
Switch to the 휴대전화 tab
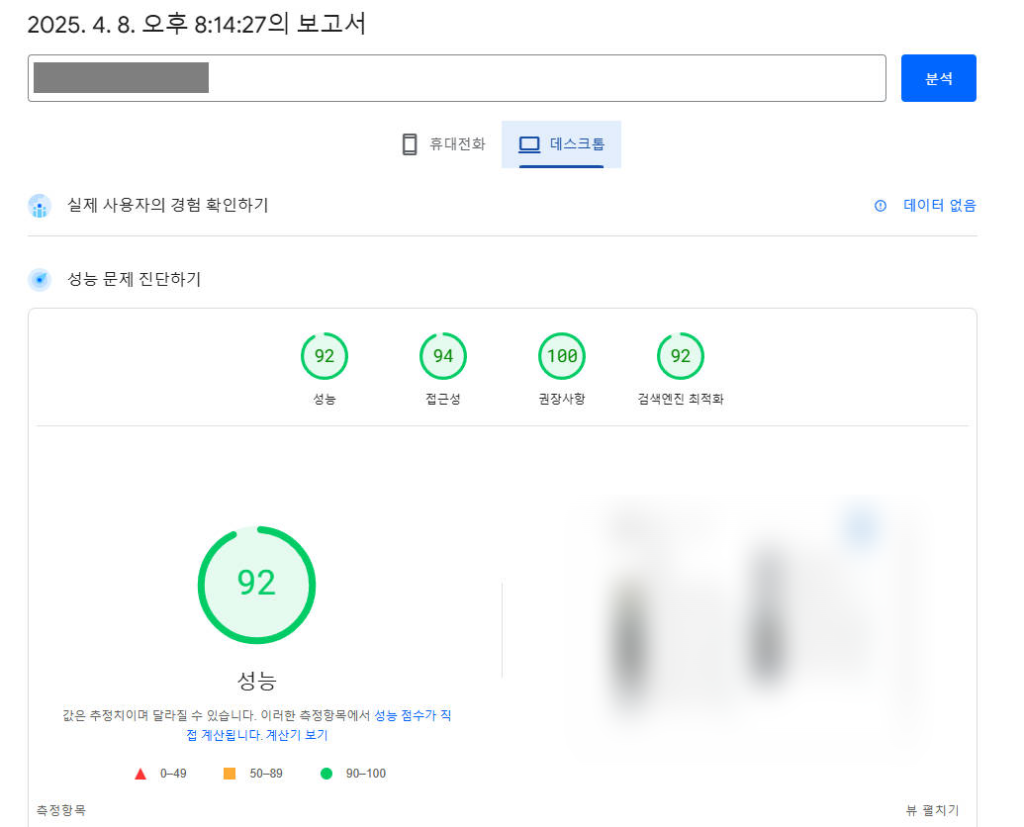pos(443,144)
